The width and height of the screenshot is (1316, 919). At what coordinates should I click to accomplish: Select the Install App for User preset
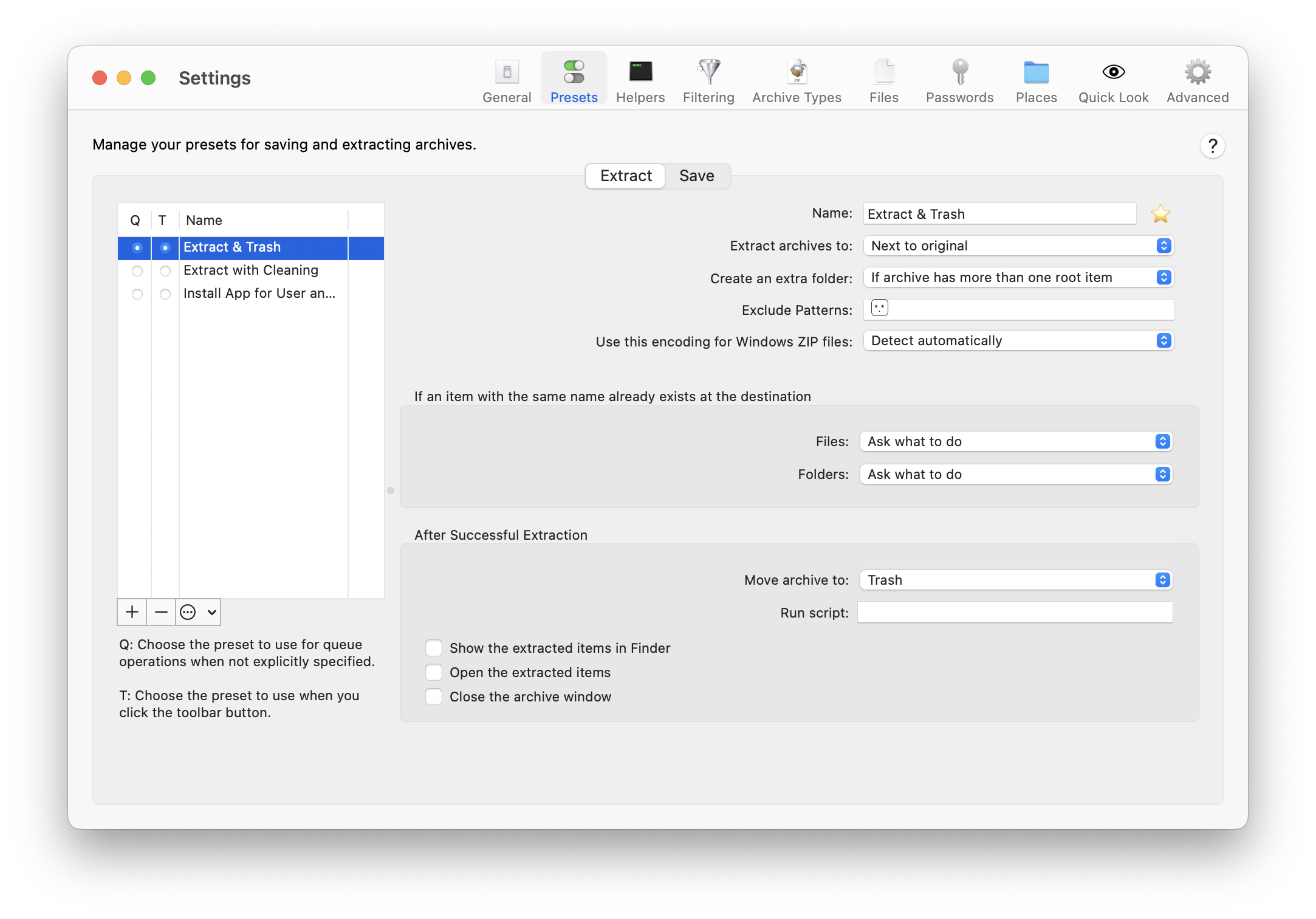[x=250, y=294]
